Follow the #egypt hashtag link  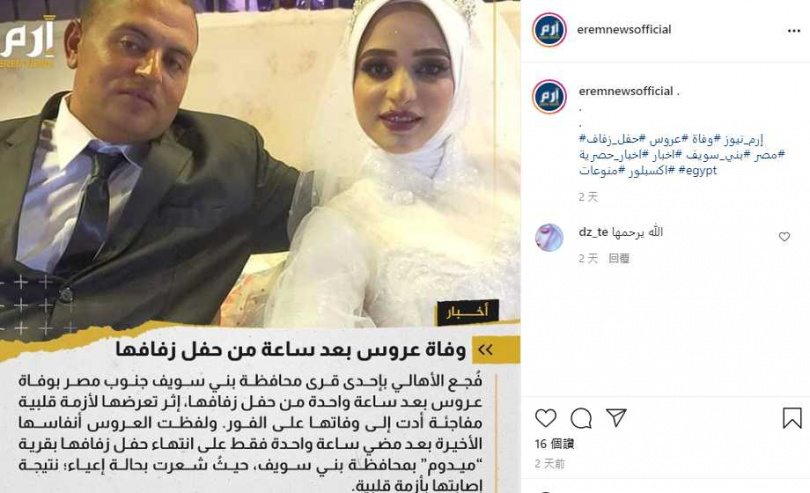coord(697,170)
